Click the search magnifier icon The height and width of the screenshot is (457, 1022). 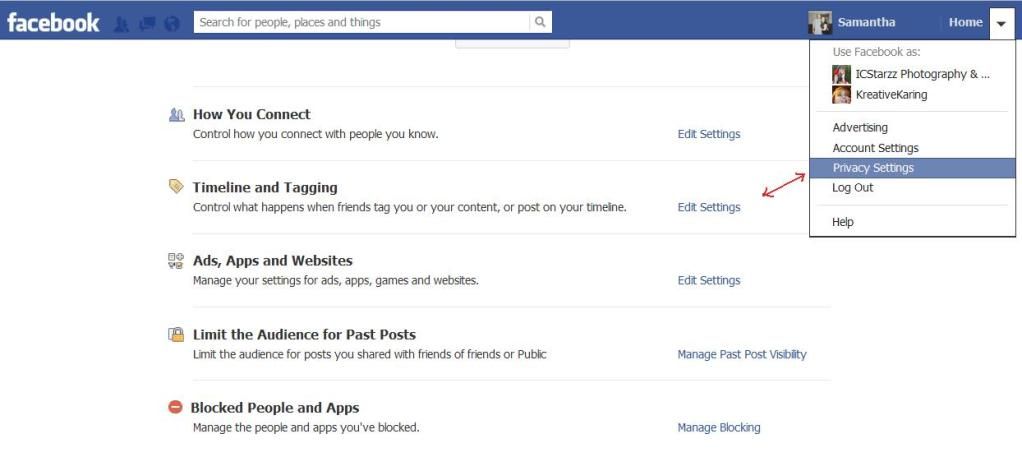point(540,22)
